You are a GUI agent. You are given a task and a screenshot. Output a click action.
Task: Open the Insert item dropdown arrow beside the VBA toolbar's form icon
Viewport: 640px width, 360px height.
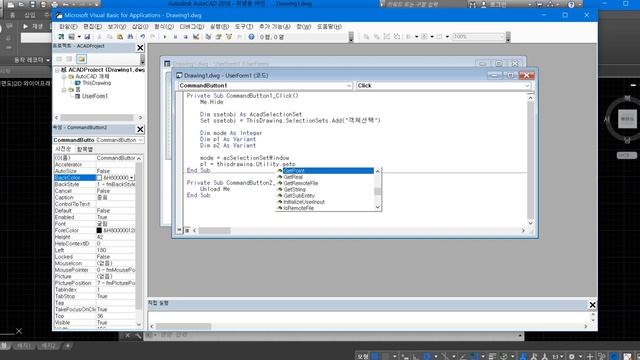pyautogui.click(x=79, y=37)
